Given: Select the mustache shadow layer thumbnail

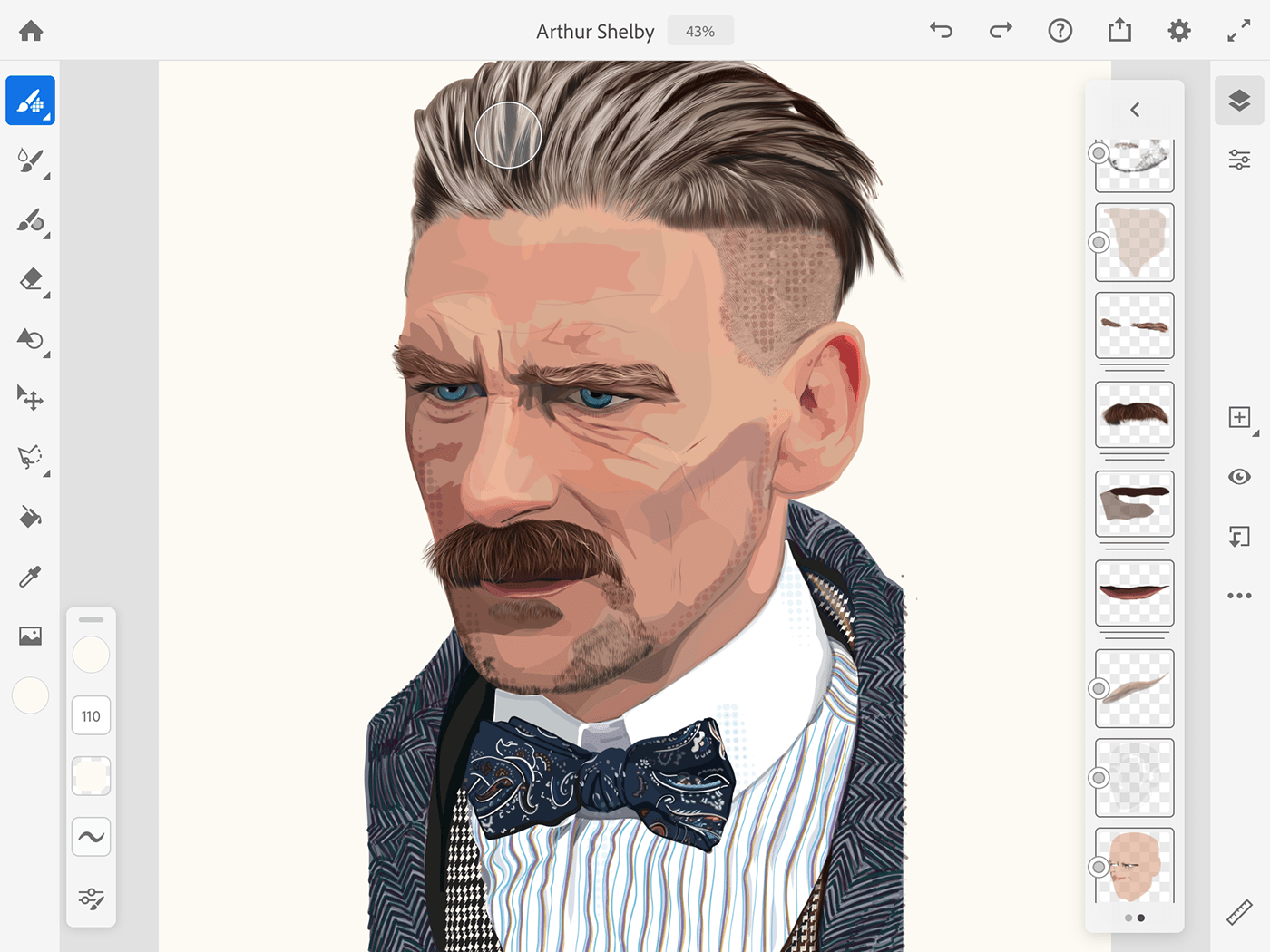Looking at the screenshot, I should tap(1135, 504).
